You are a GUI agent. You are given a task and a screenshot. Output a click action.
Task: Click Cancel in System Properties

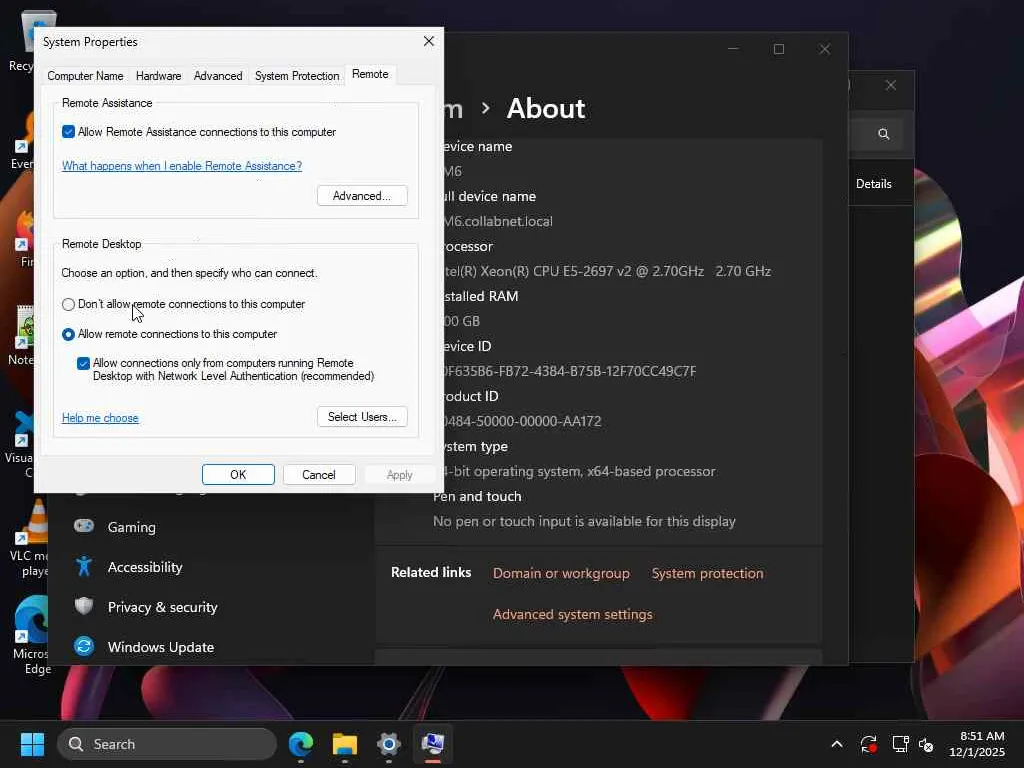pos(319,475)
